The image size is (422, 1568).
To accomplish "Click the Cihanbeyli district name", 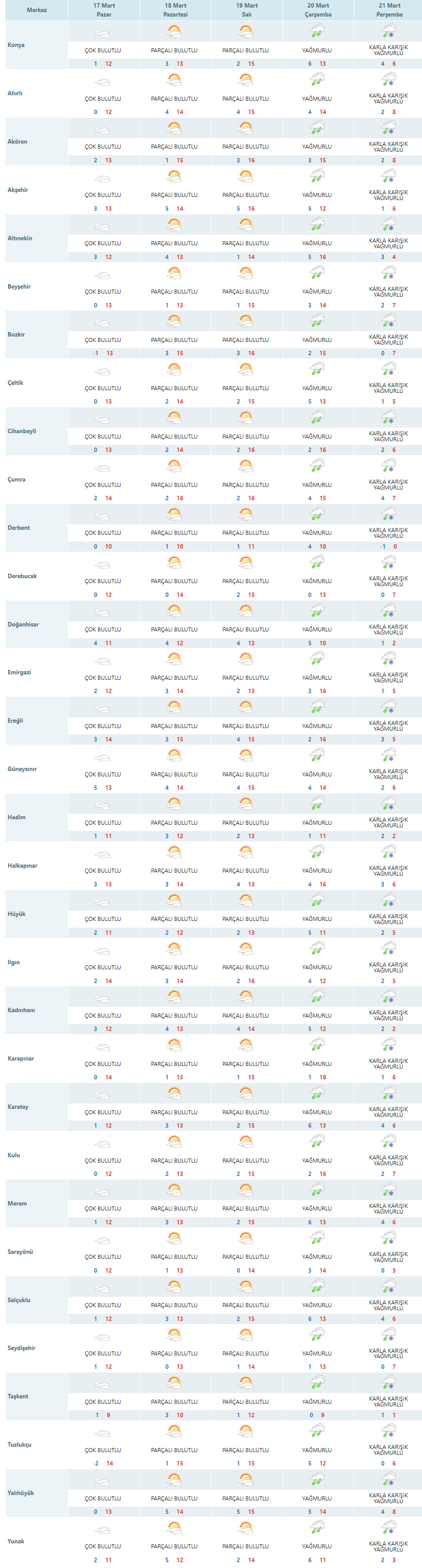I will click(x=22, y=431).
